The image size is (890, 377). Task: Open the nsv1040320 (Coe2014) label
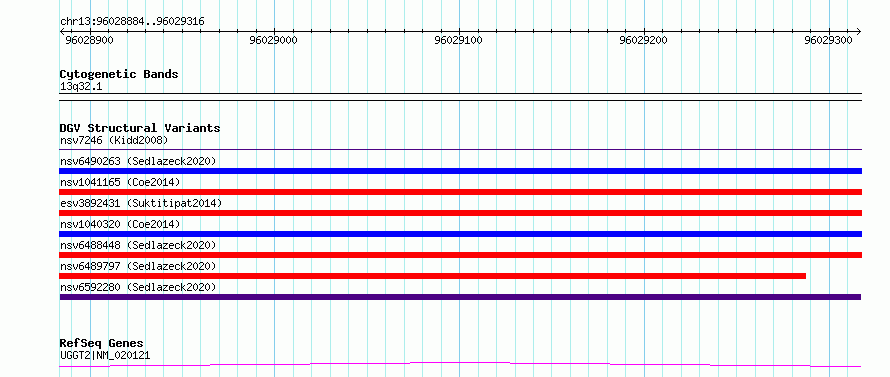point(120,224)
